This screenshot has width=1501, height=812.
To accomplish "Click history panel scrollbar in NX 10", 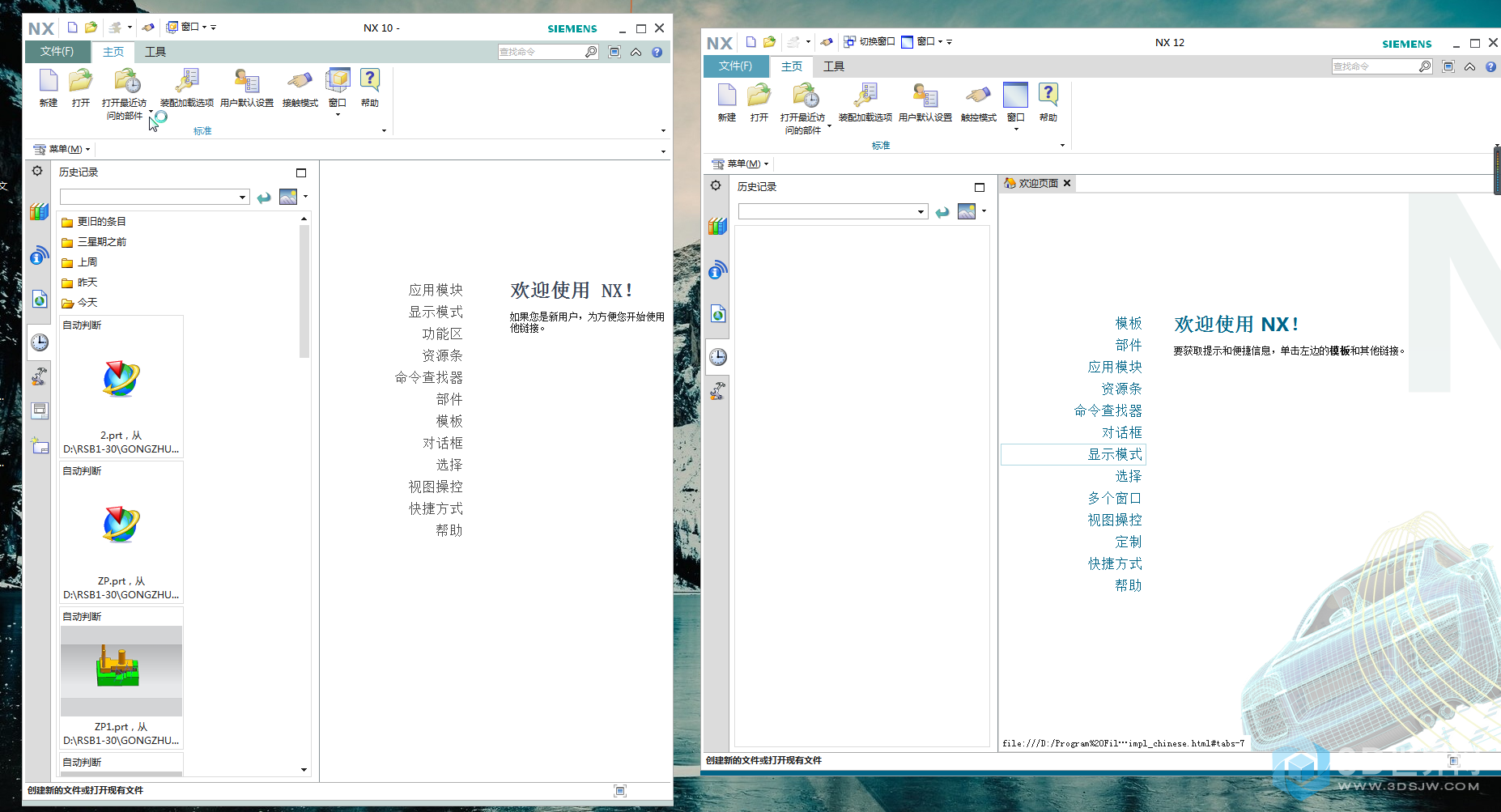I will [x=304, y=291].
